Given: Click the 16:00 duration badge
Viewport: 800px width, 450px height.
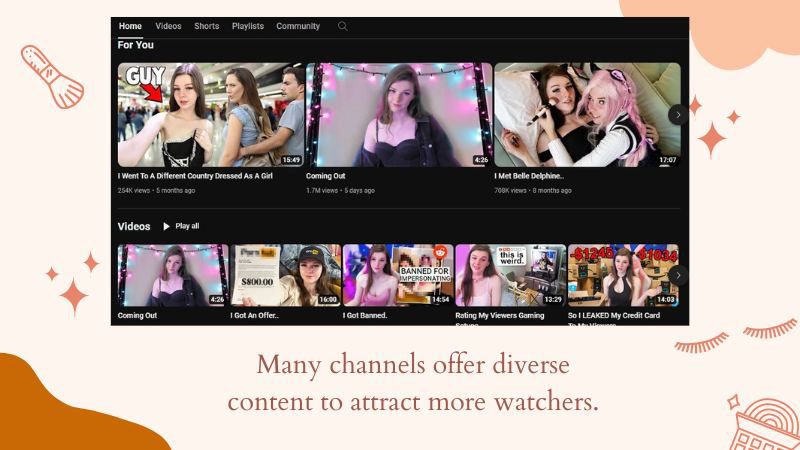Looking at the screenshot, I should [328, 300].
